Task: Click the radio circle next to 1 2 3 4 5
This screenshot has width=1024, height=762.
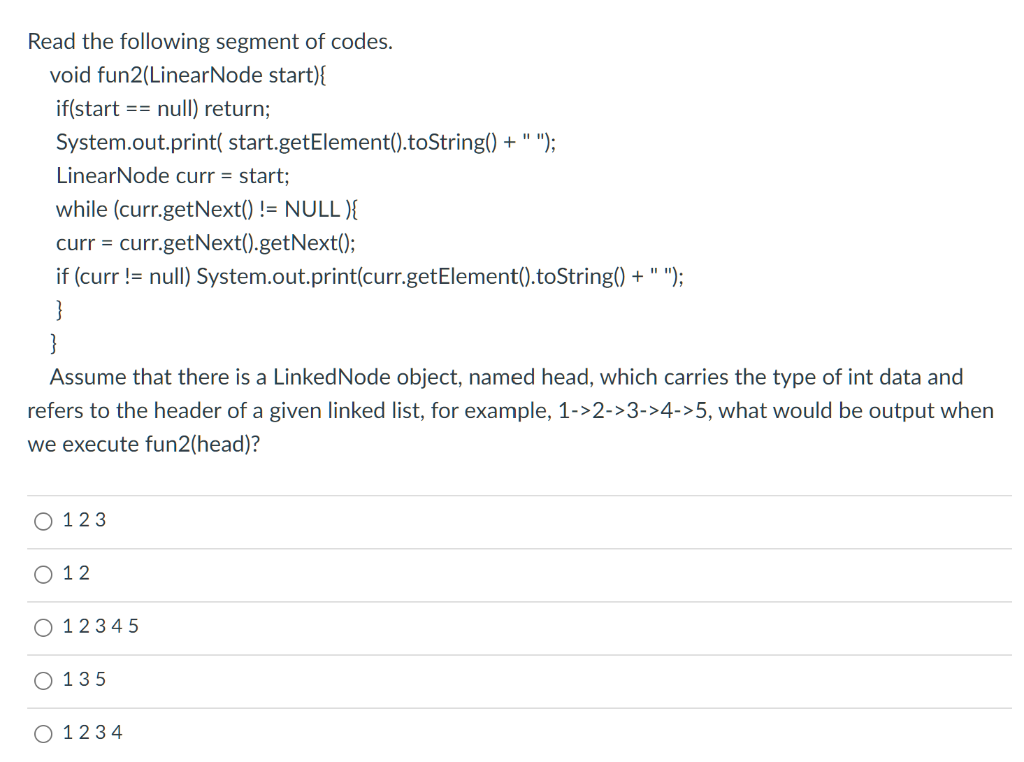Action: (42, 626)
